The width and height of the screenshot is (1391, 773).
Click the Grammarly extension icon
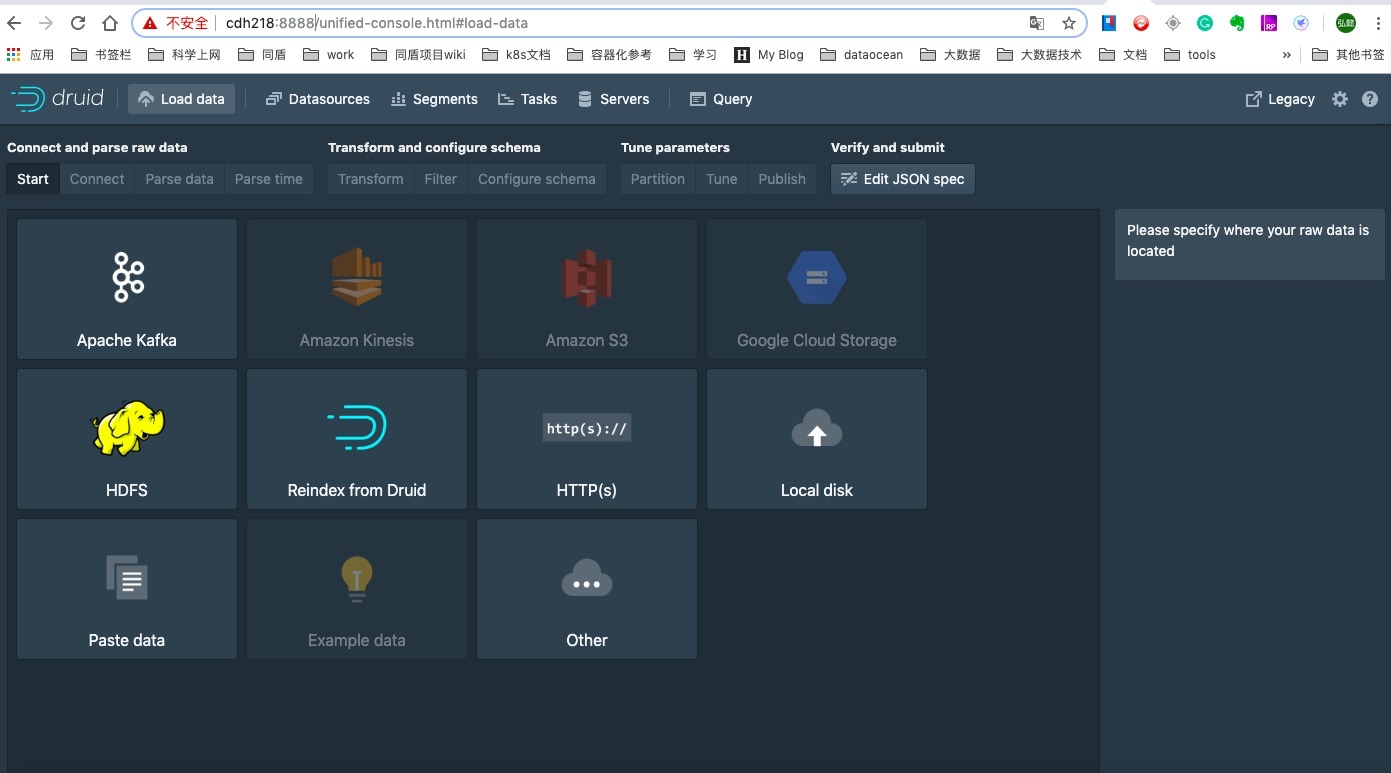1205,23
